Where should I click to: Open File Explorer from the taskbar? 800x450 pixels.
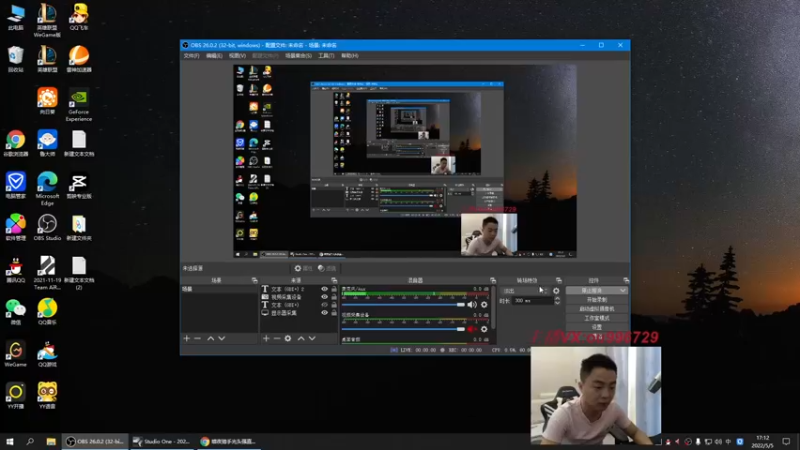point(51,441)
